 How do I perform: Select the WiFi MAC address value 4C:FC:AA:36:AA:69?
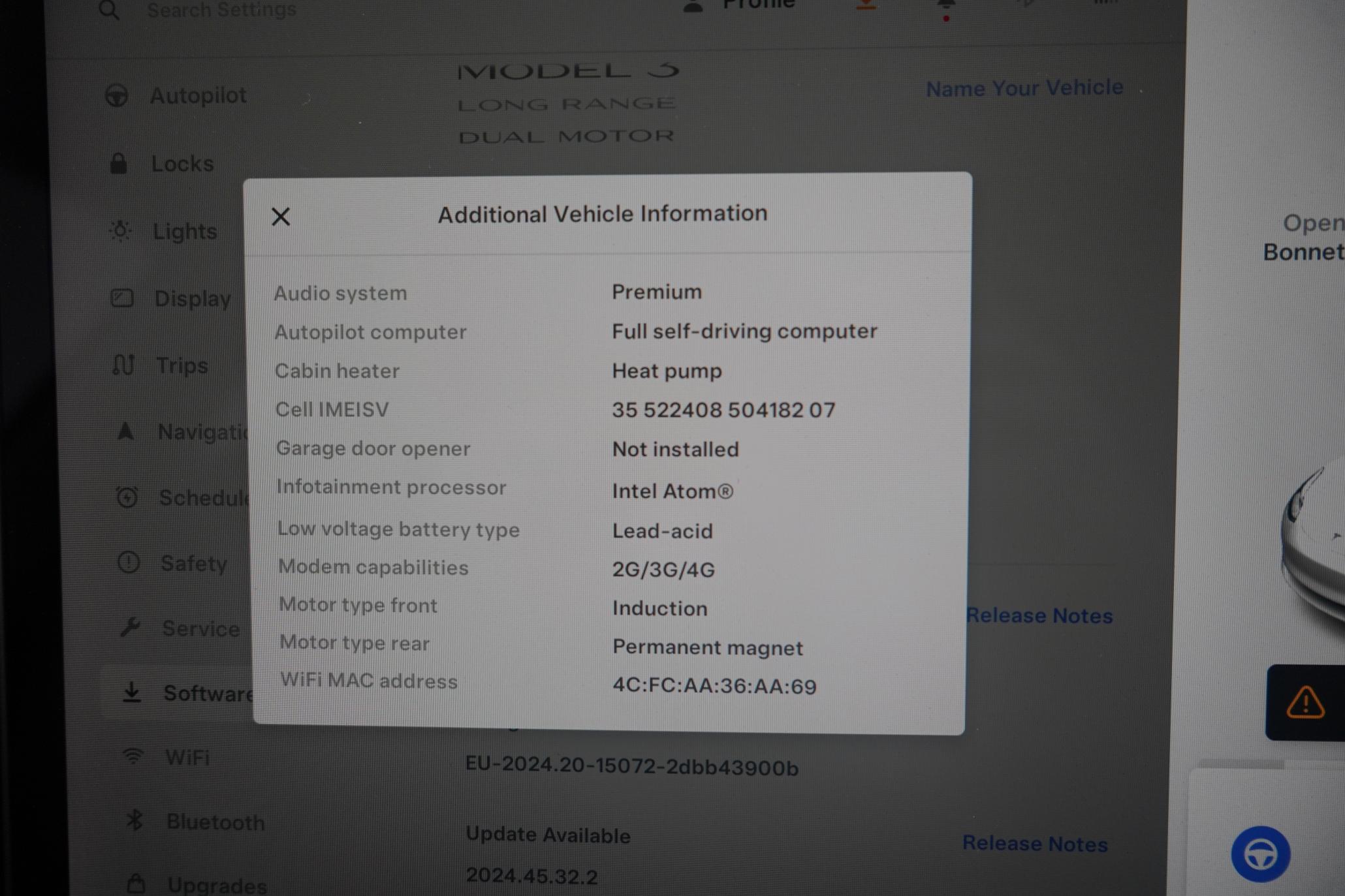tap(714, 686)
